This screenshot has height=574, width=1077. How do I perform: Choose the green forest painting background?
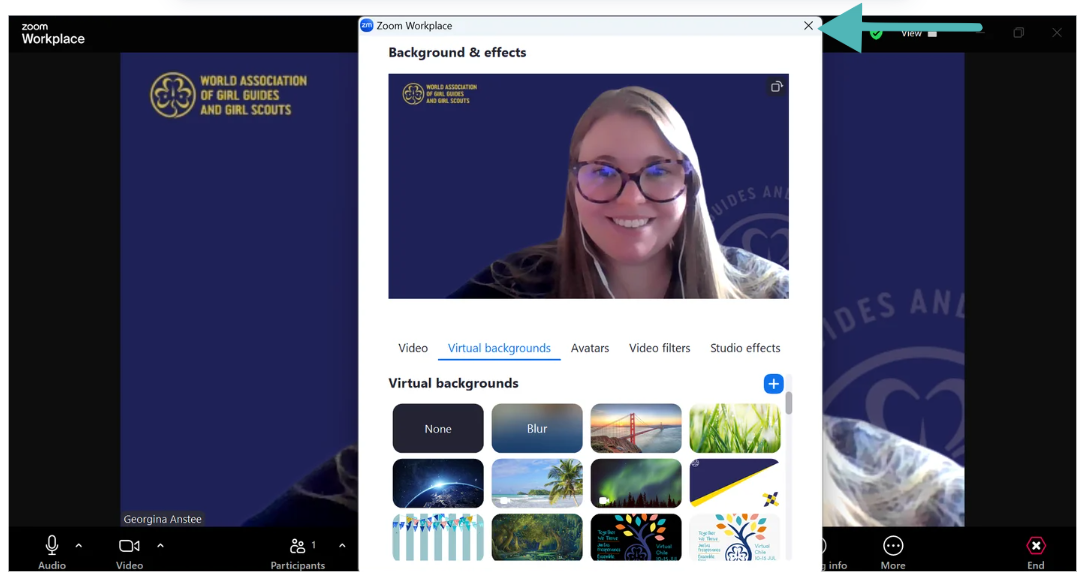click(537, 538)
